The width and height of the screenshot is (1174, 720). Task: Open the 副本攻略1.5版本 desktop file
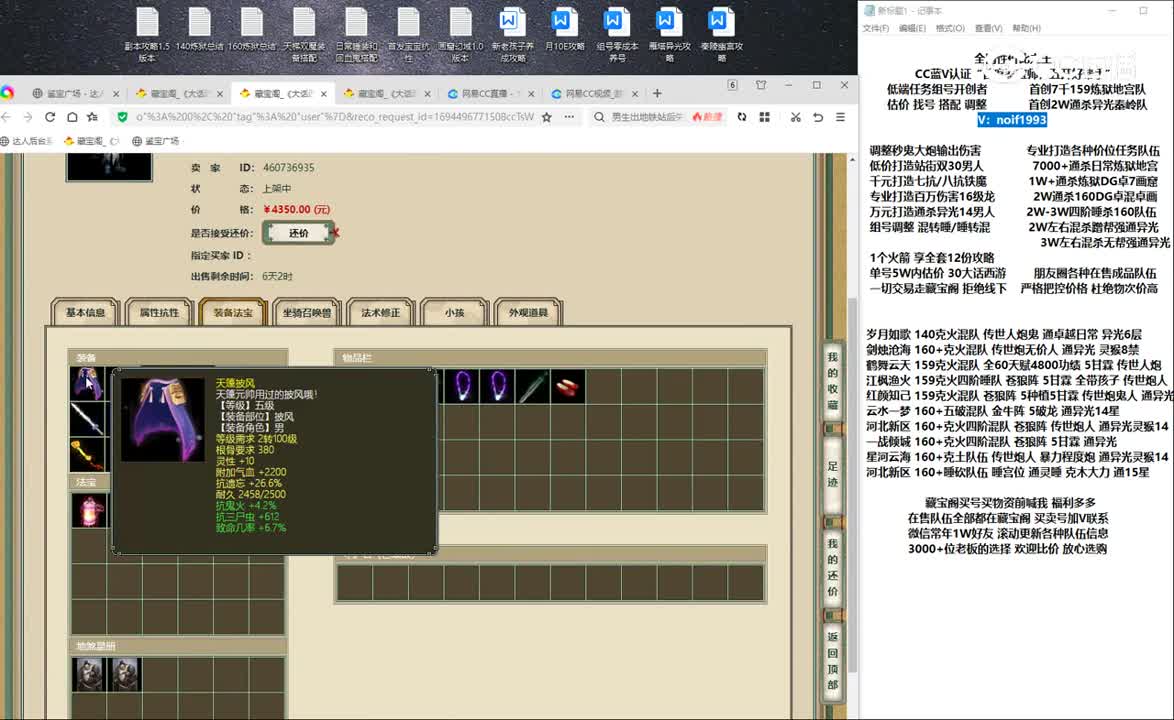click(x=147, y=34)
